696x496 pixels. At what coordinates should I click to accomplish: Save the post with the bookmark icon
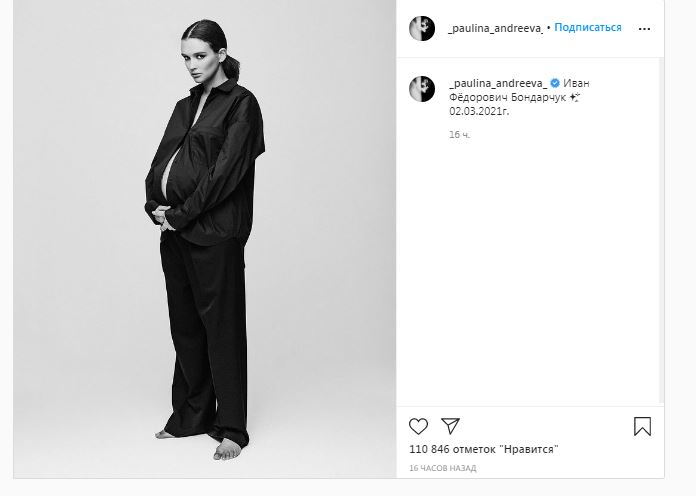click(642, 426)
